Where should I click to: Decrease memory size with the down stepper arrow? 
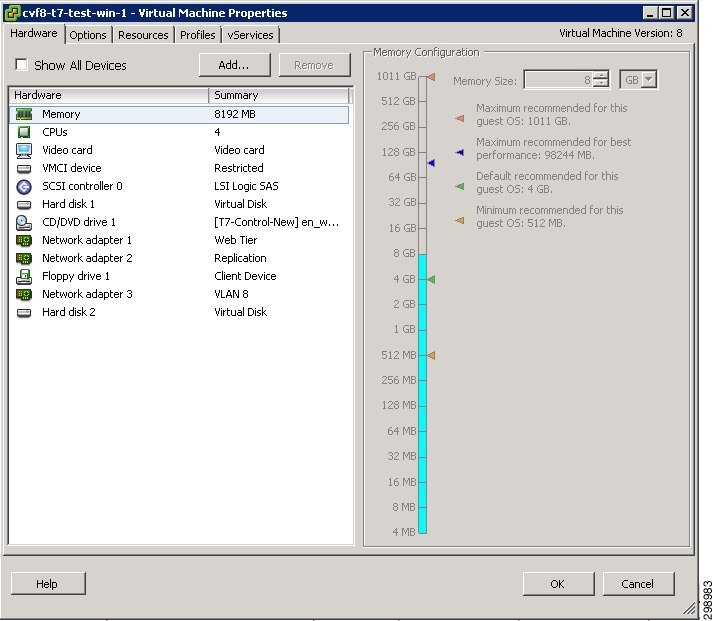[x=602, y=83]
